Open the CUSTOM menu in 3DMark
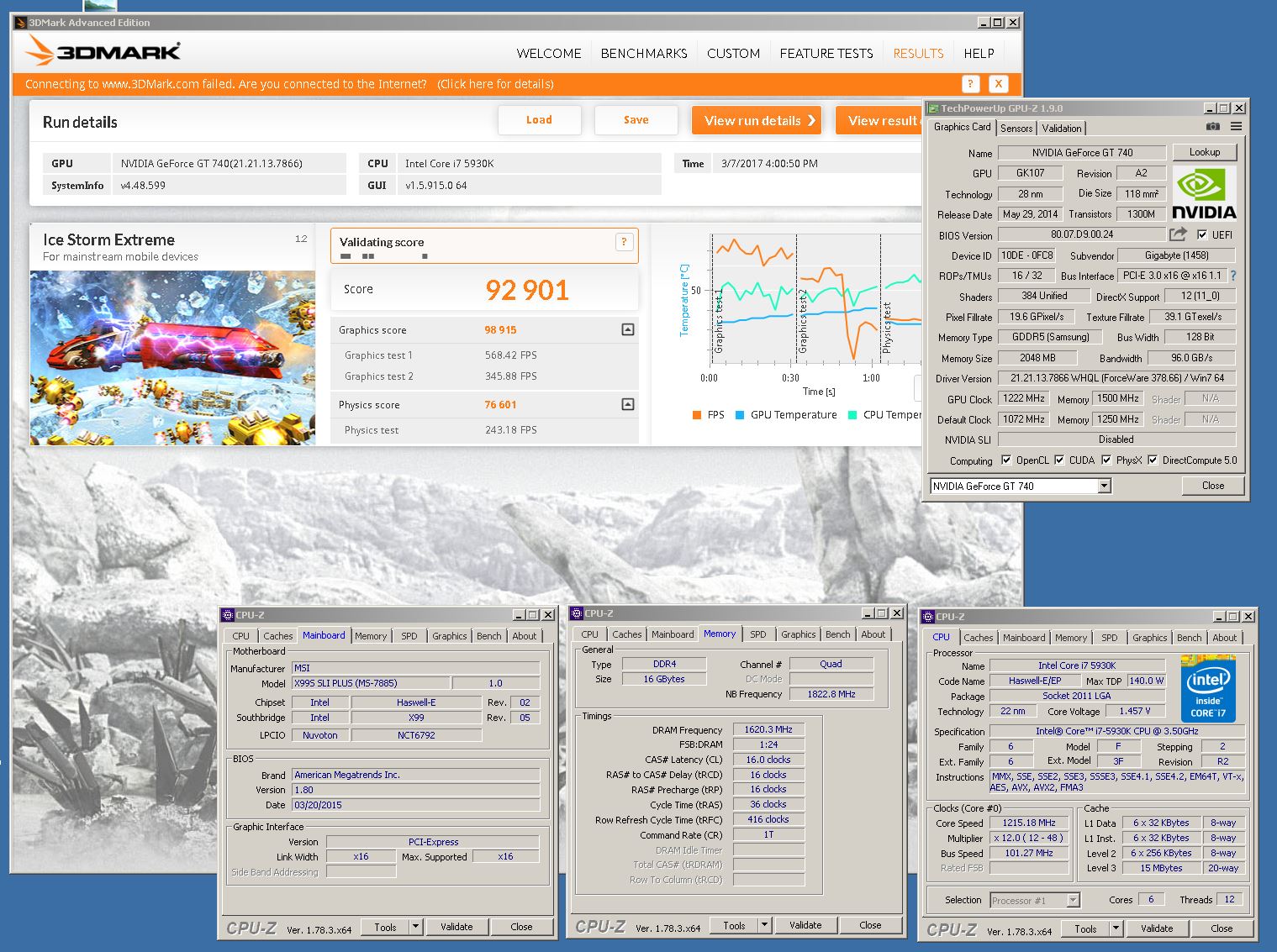This screenshot has height=952, width=1277. coord(733,54)
